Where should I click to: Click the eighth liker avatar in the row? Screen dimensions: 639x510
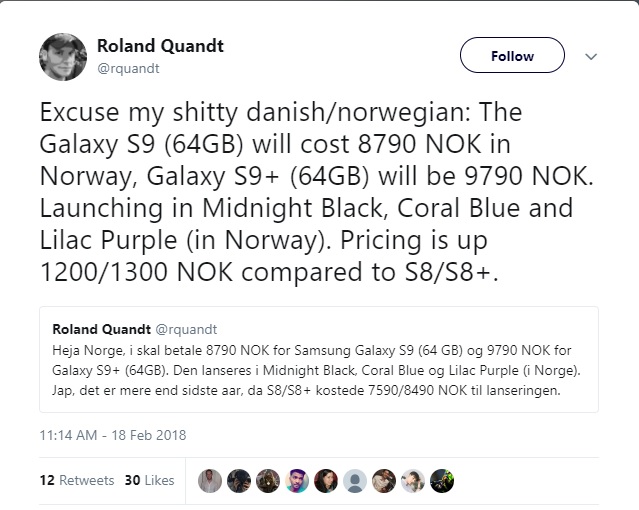point(413,481)
